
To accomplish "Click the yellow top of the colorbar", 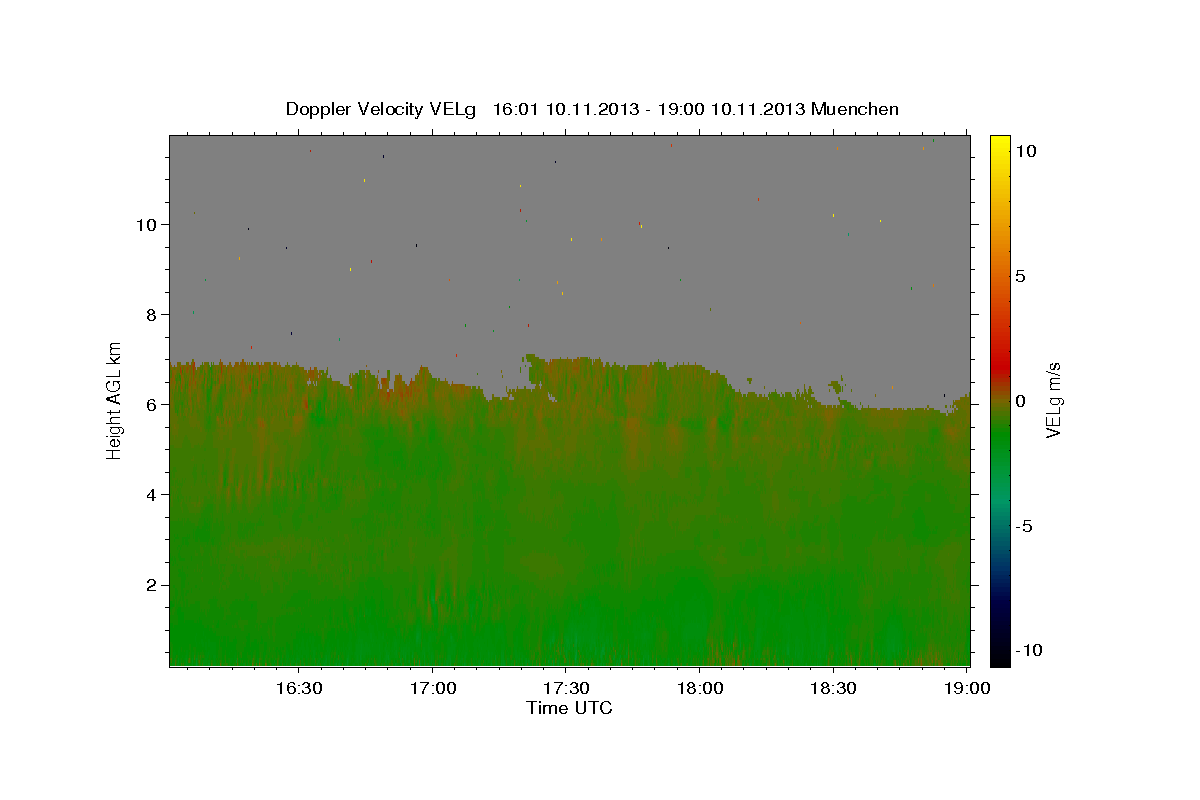I will click(999, 145).
